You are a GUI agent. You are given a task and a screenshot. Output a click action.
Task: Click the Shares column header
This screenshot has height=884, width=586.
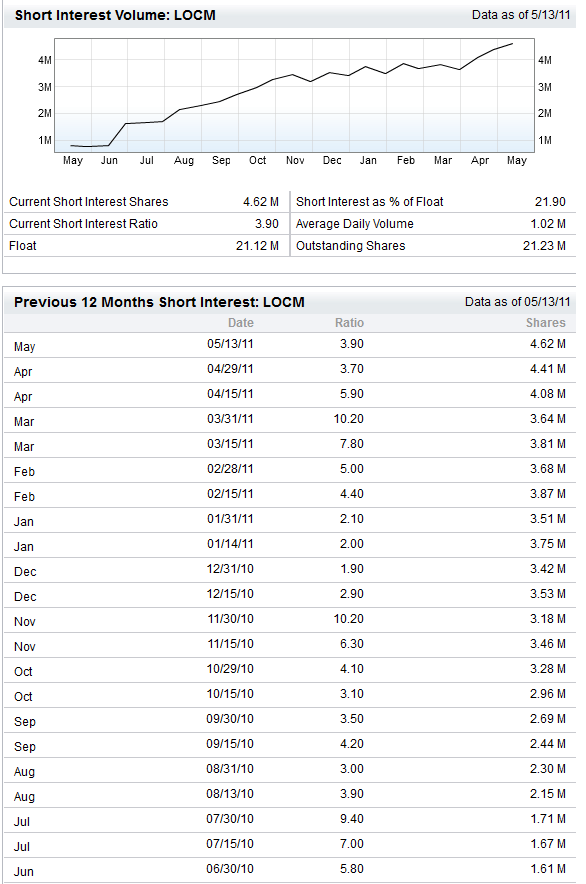click(x=545, y=322)
